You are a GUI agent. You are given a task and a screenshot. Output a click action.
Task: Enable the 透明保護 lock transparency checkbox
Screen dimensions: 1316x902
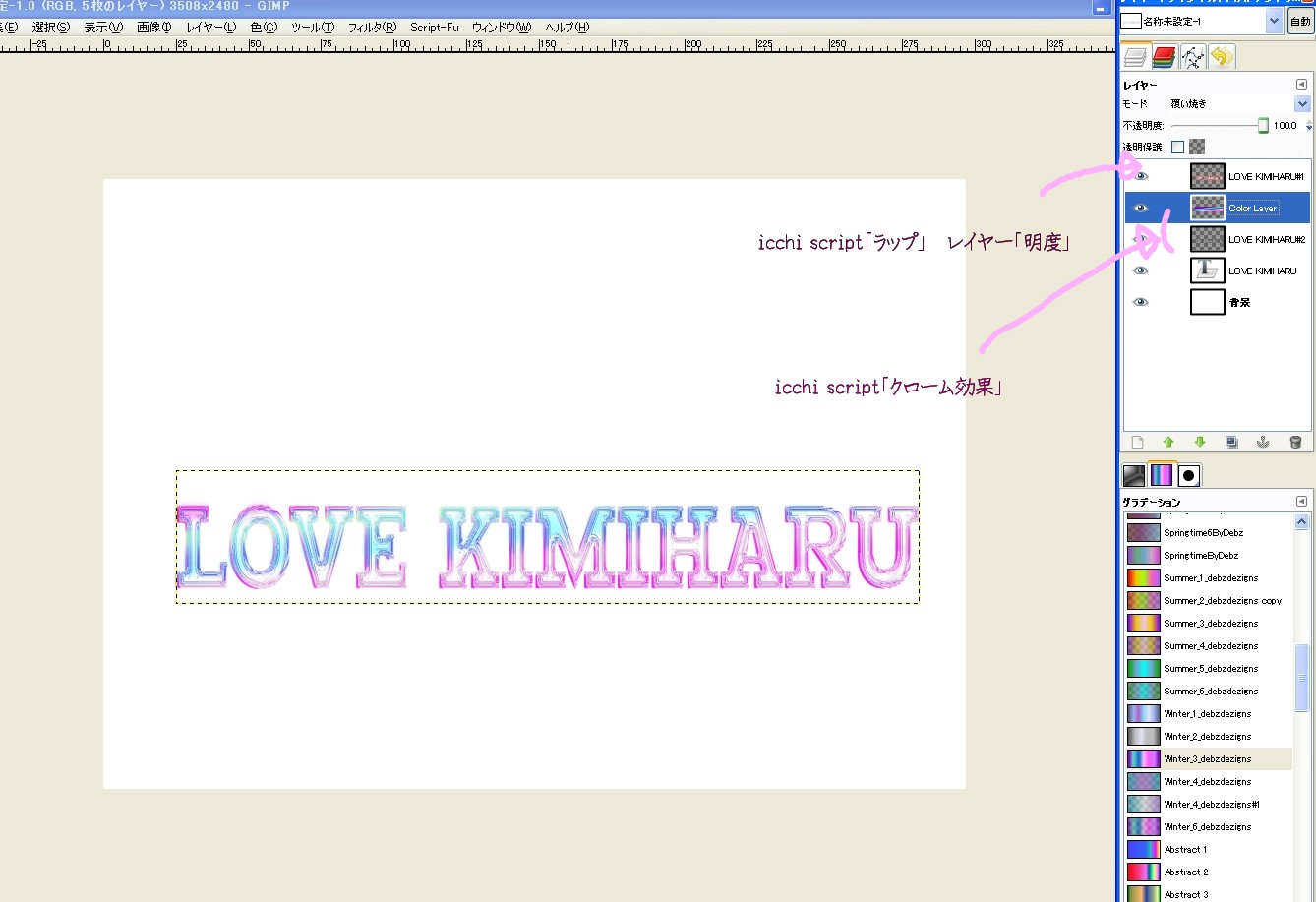coord(1177,147)
